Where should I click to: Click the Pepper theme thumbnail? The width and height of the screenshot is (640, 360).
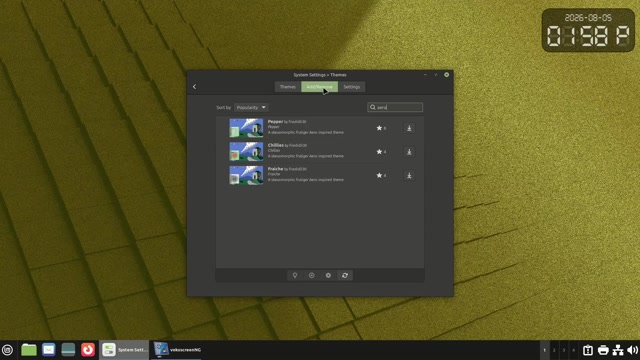pyautogui.click(x=246, y=128)
